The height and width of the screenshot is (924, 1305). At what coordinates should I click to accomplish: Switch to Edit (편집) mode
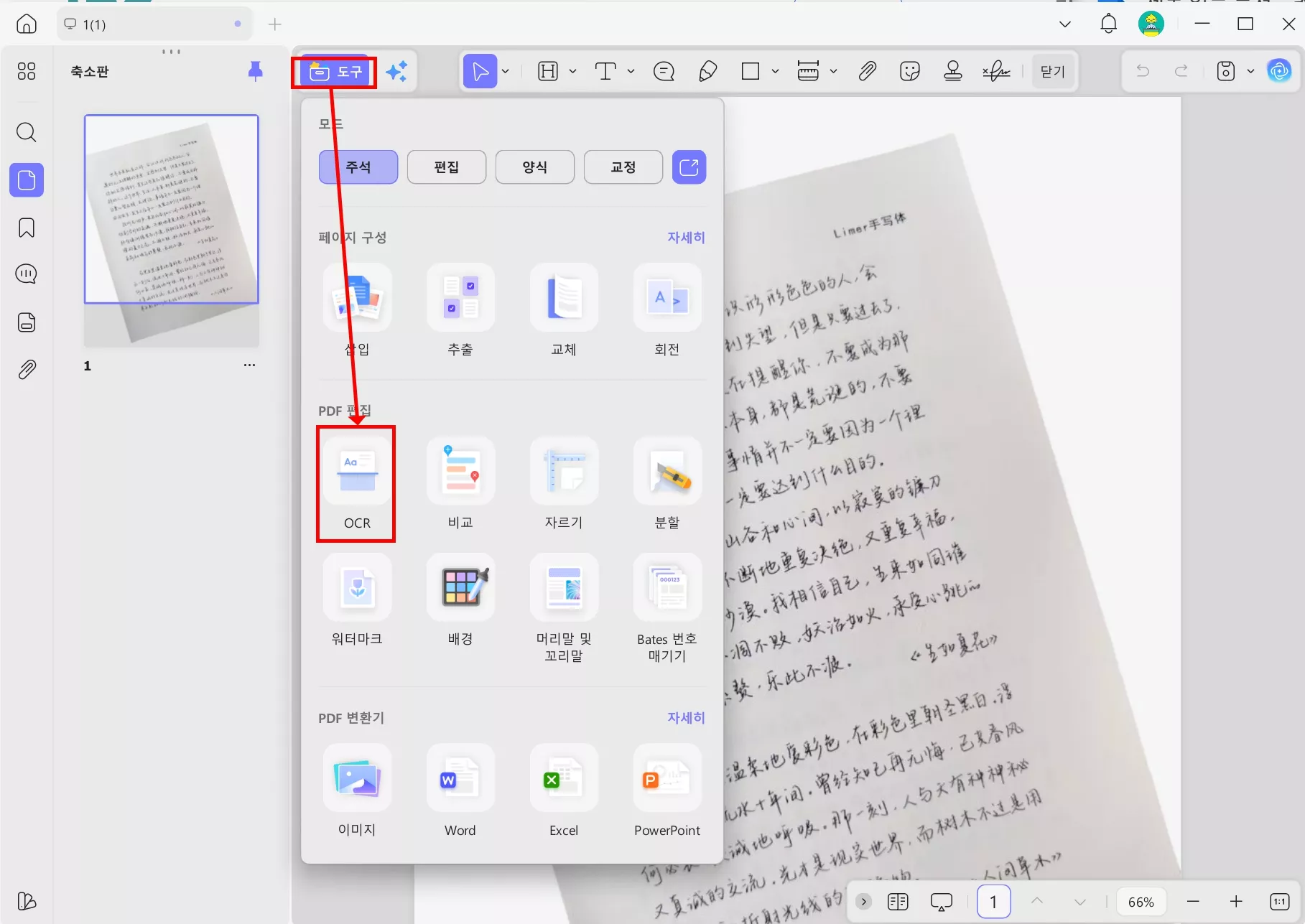click(447, 167)
